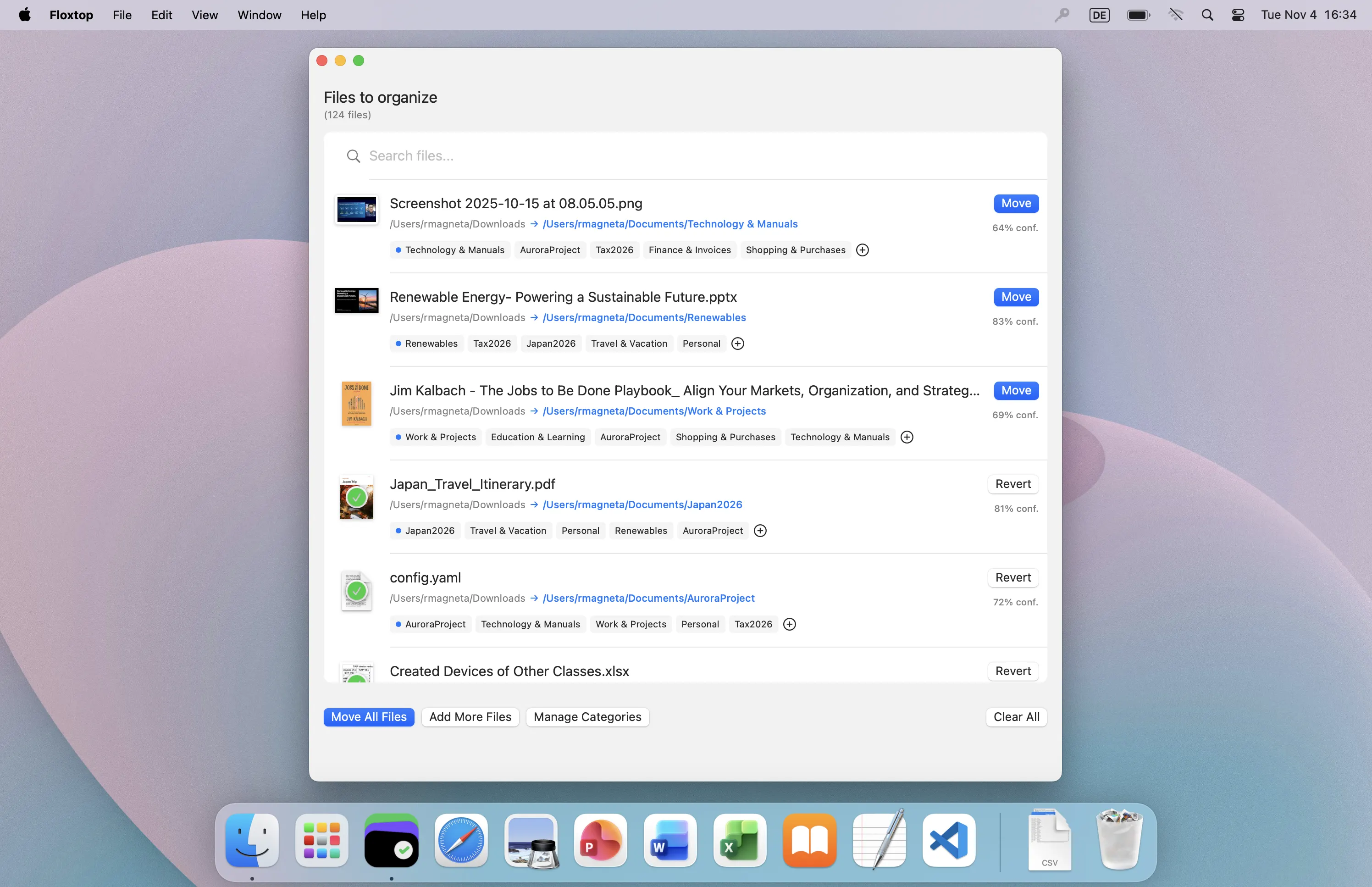Revert Created Devices of Other Classes.xlsx
Screen dimensions: 1372x887
(x=1013, y=671)
